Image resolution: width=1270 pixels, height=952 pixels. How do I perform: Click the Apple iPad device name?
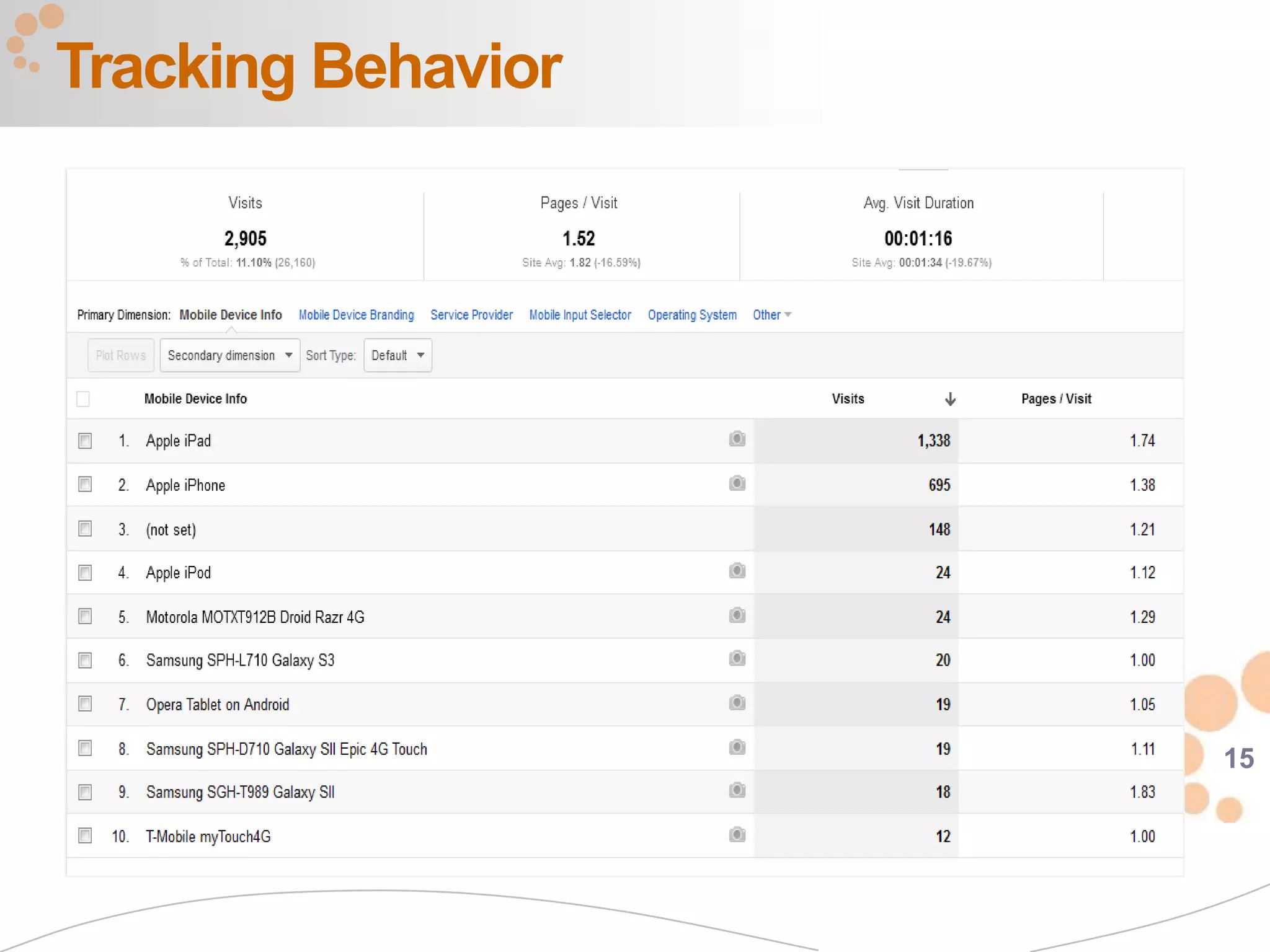[x=179, y=441]
